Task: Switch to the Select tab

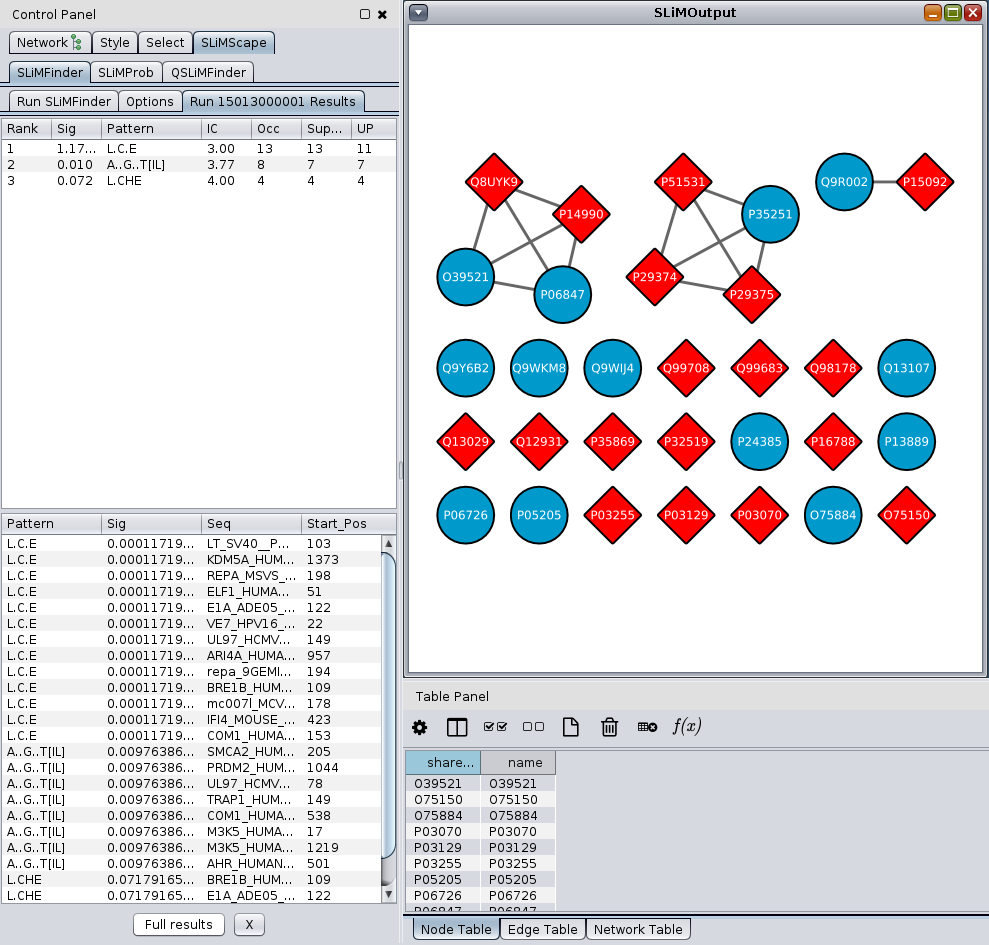Action: click(x=165, y=42)
